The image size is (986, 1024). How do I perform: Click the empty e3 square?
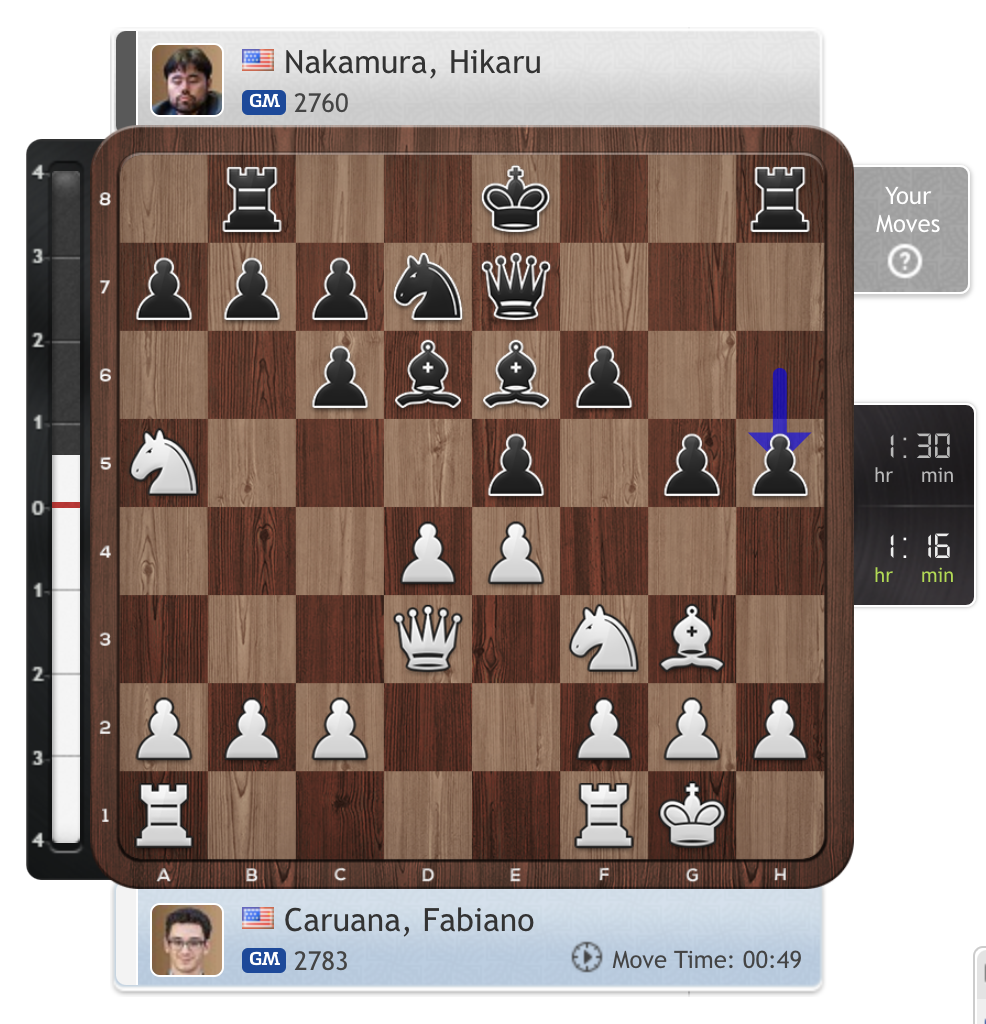click(x=516, y=639)
